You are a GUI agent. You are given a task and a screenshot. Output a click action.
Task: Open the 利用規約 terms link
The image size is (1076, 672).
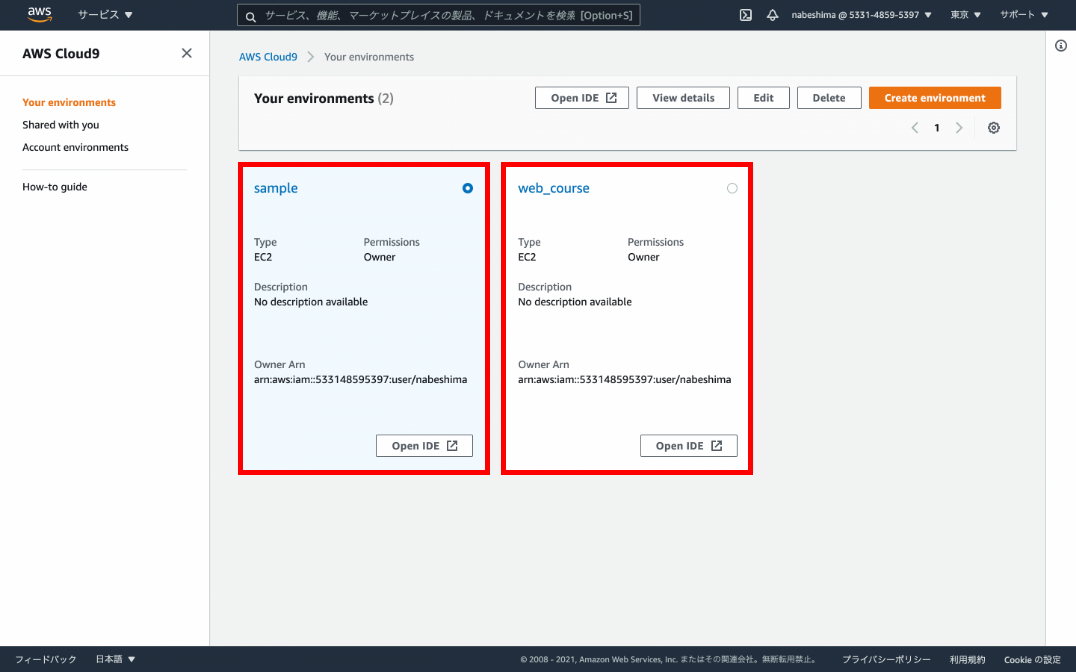coord(967,660)
